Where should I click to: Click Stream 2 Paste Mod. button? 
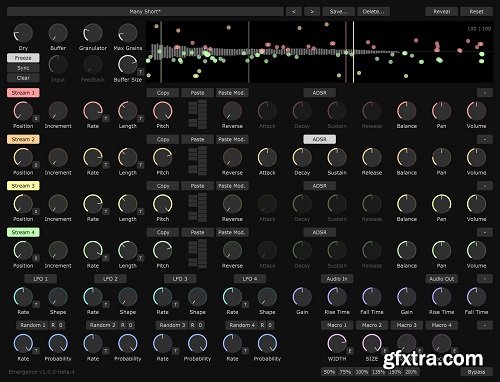[x=232, y=139]
